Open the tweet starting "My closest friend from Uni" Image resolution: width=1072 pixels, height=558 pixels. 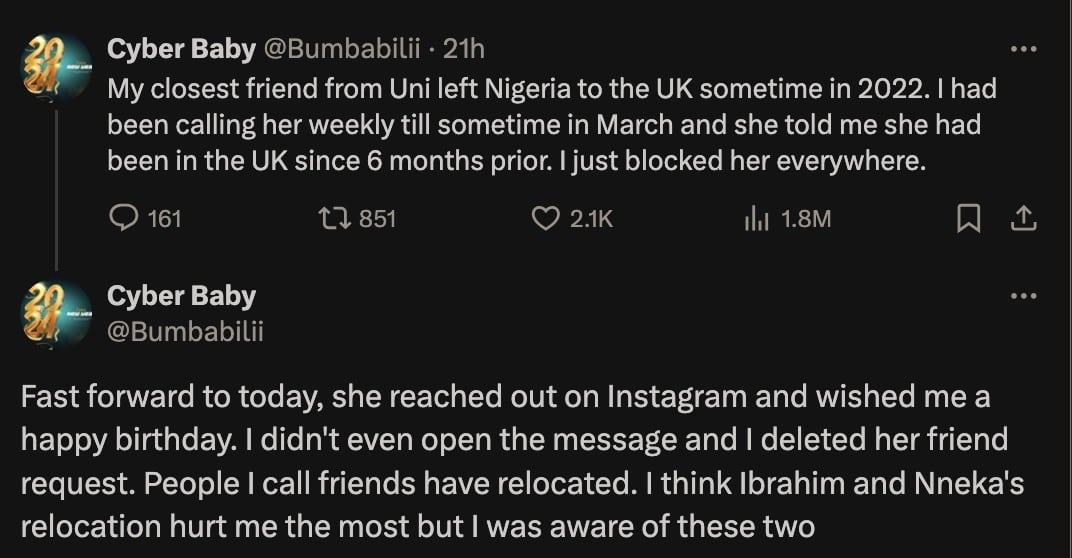(x=550, y=125)
